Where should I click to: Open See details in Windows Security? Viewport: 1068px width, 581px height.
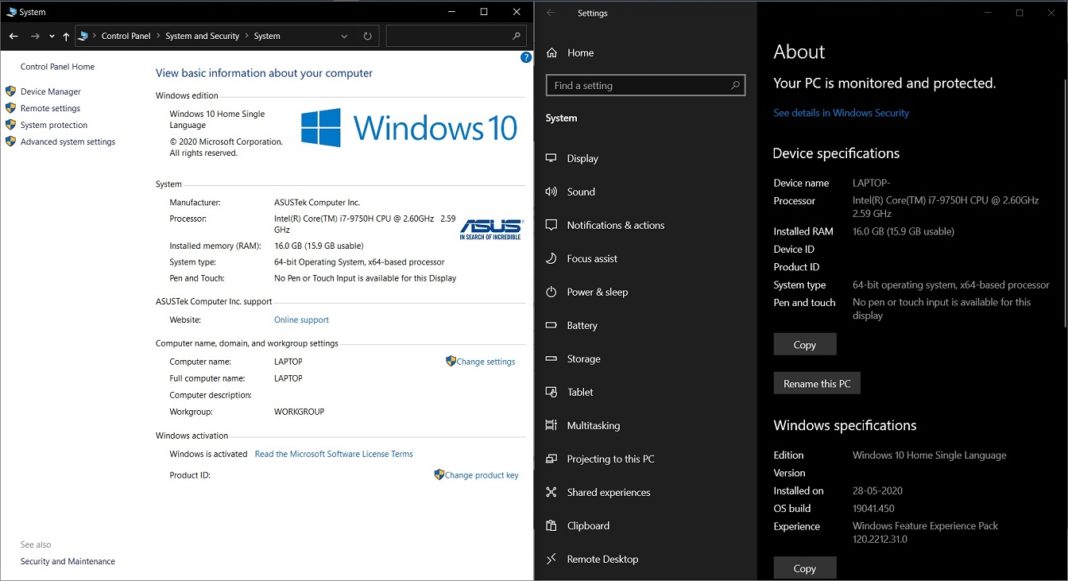pos(840,112)
